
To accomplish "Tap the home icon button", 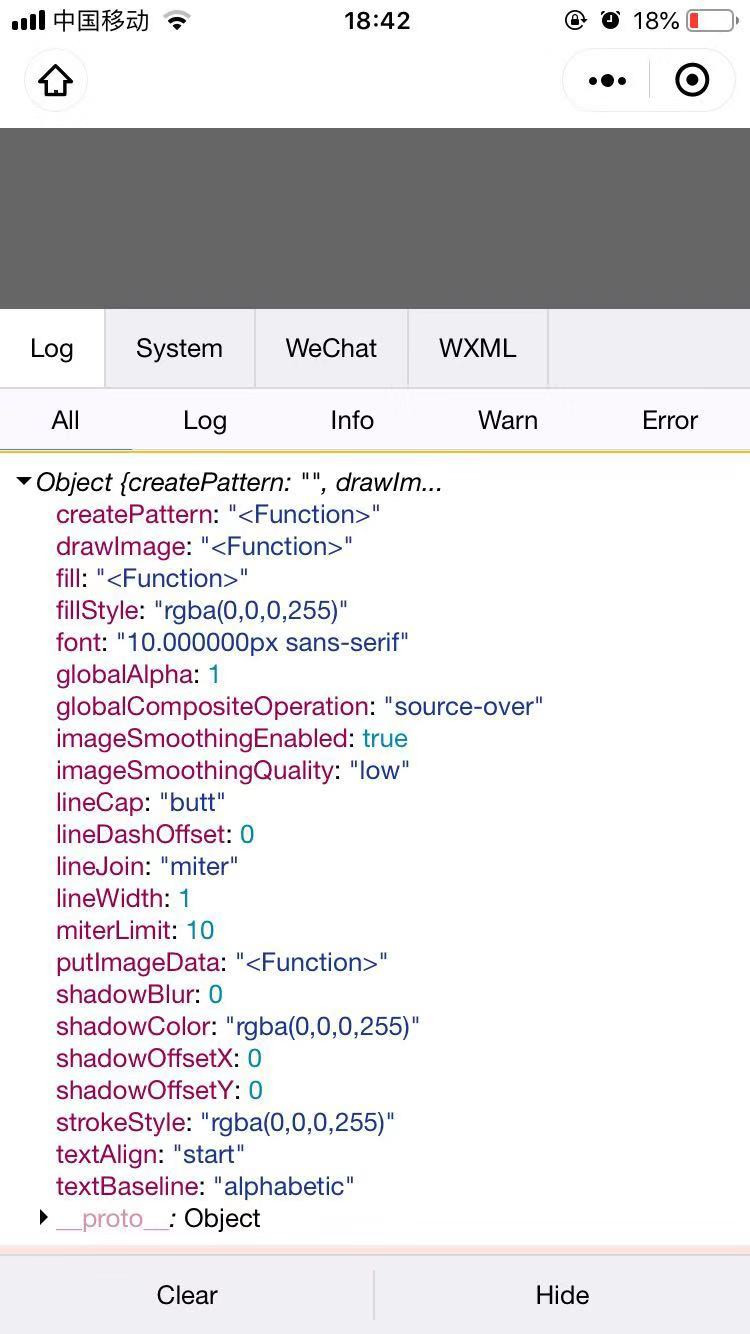I will pyautogui.click(x=56, y=80).
